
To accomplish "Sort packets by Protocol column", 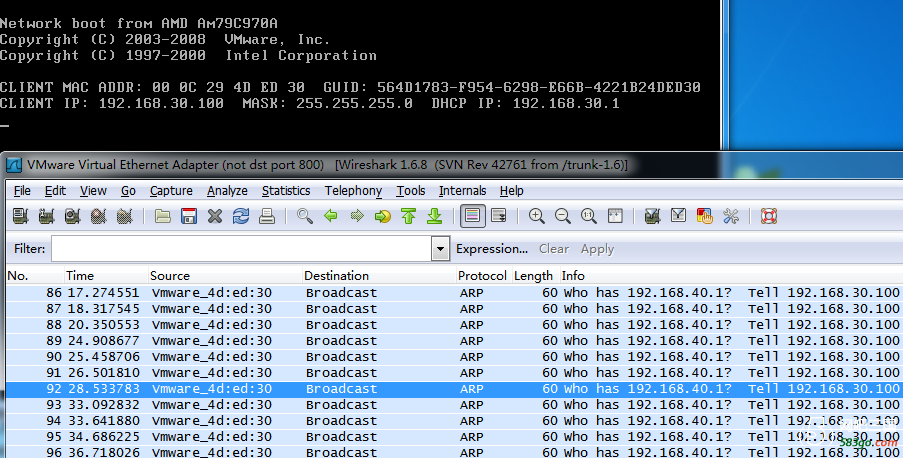I will click(x=484, y=275).
